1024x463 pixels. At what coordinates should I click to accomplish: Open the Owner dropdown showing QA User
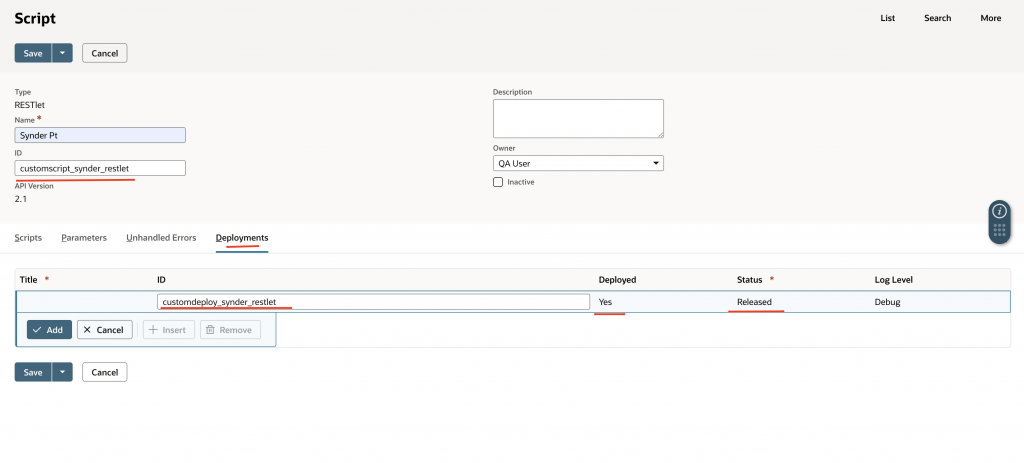(578, 163)
